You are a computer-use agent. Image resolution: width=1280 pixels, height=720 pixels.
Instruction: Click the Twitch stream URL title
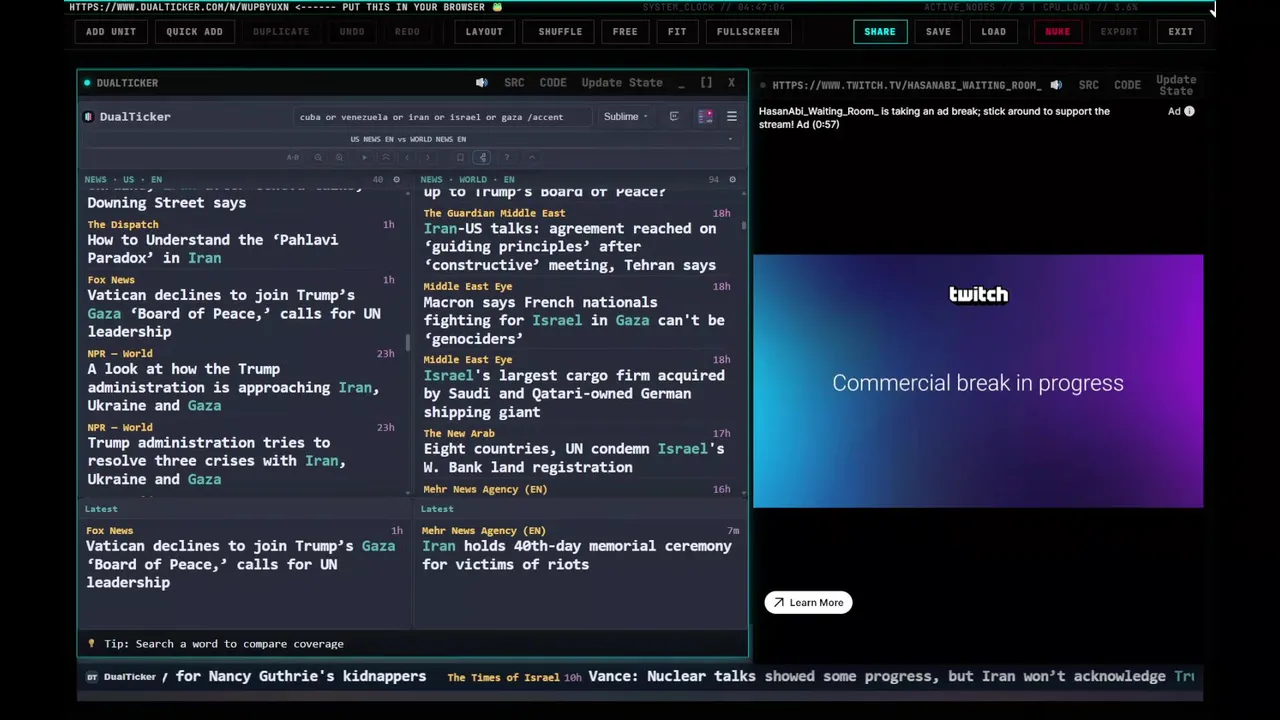click(906, 85)
